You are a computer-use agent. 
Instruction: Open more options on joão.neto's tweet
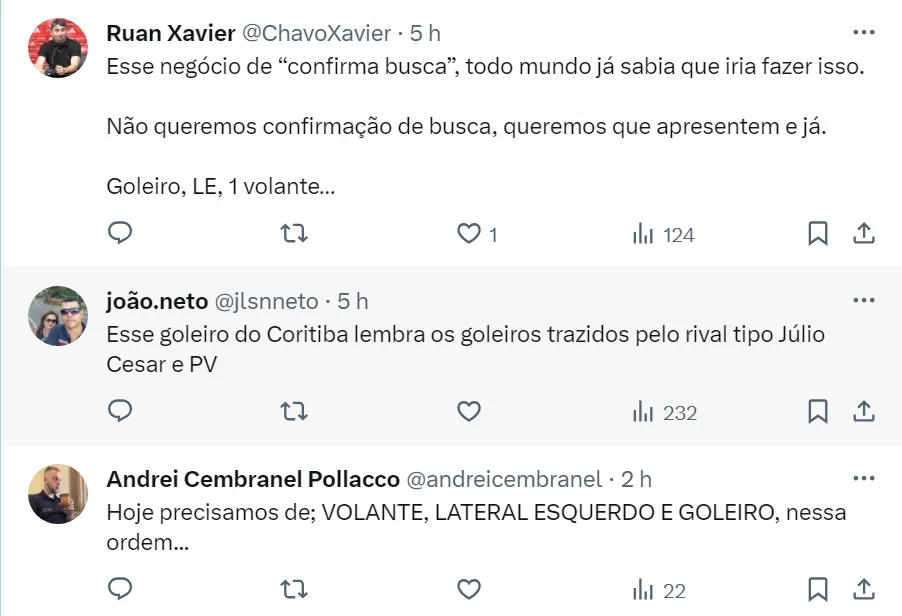pos(862,300)
